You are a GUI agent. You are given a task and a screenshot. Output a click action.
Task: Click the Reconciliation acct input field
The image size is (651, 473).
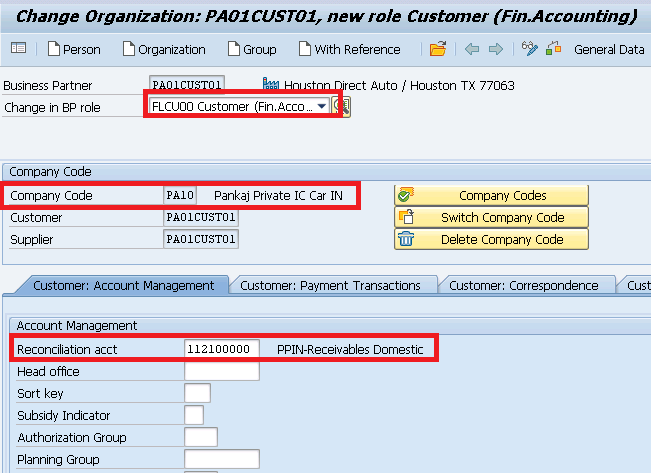coord(222,349)
